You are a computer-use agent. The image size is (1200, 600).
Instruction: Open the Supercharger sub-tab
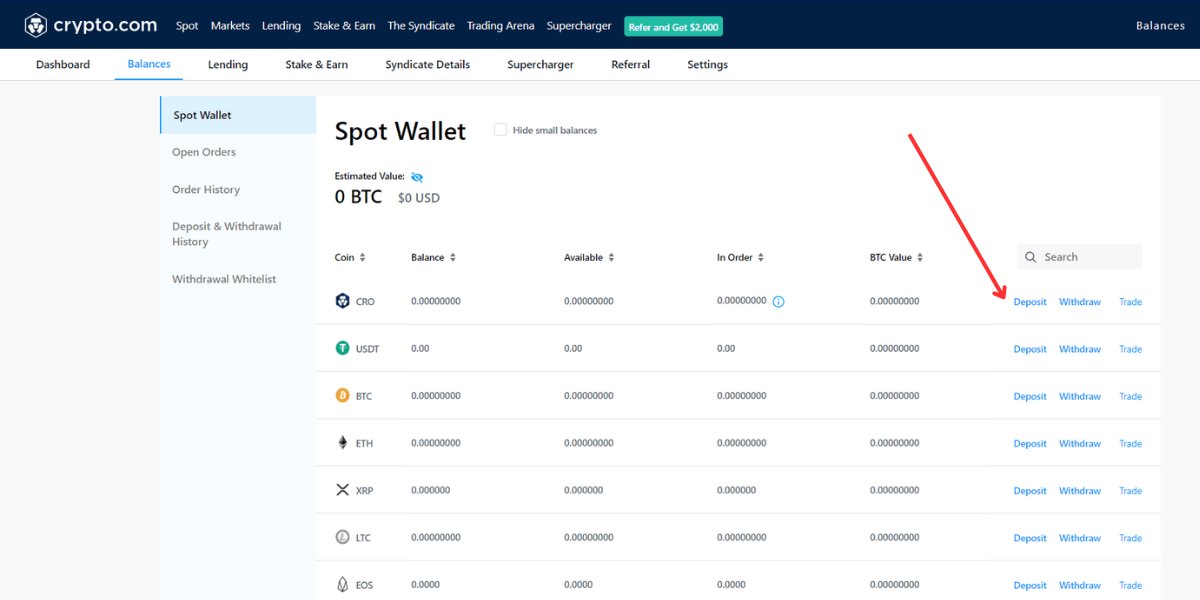point(540,64)
